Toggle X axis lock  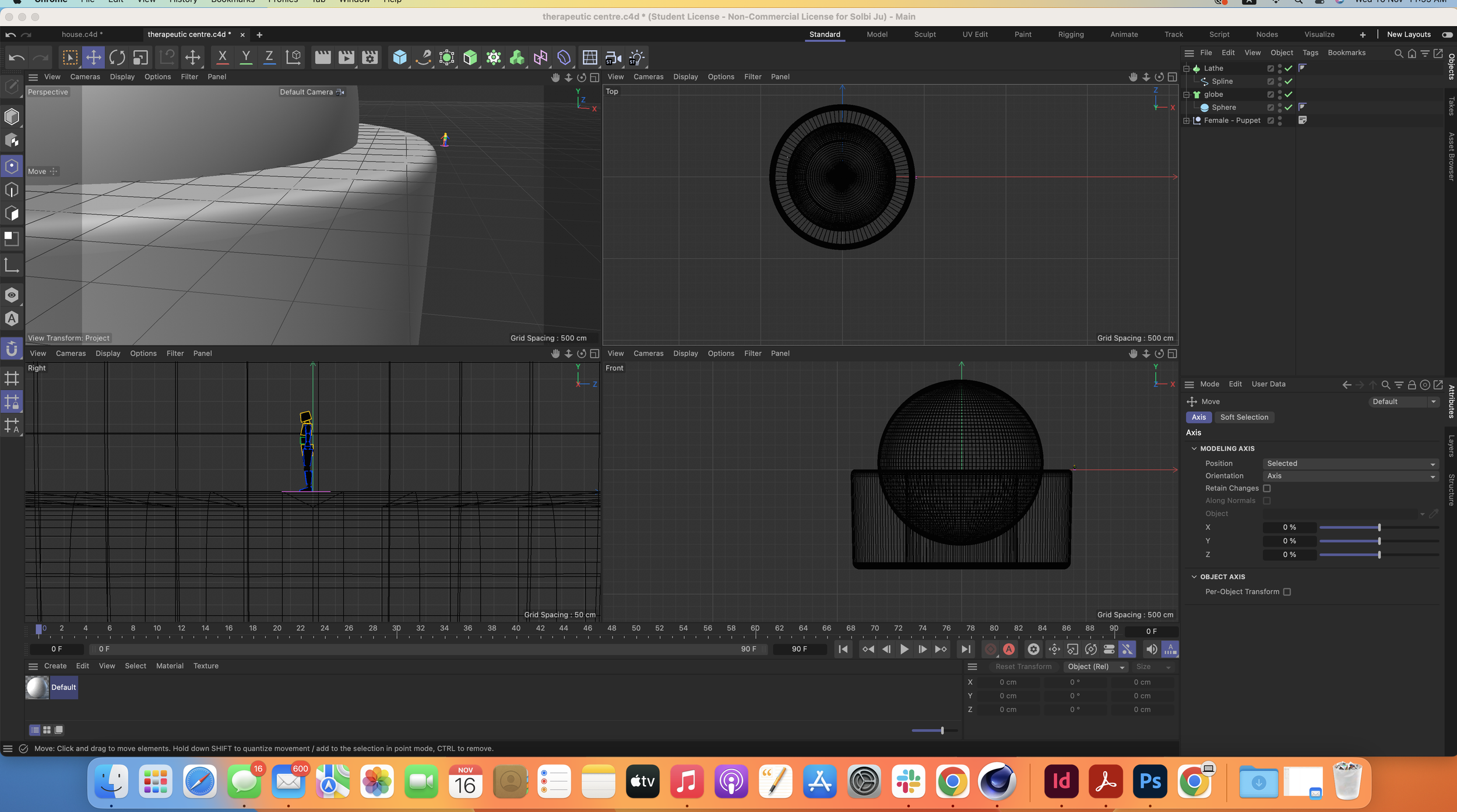pyautogui.click(x=222, y=58)
